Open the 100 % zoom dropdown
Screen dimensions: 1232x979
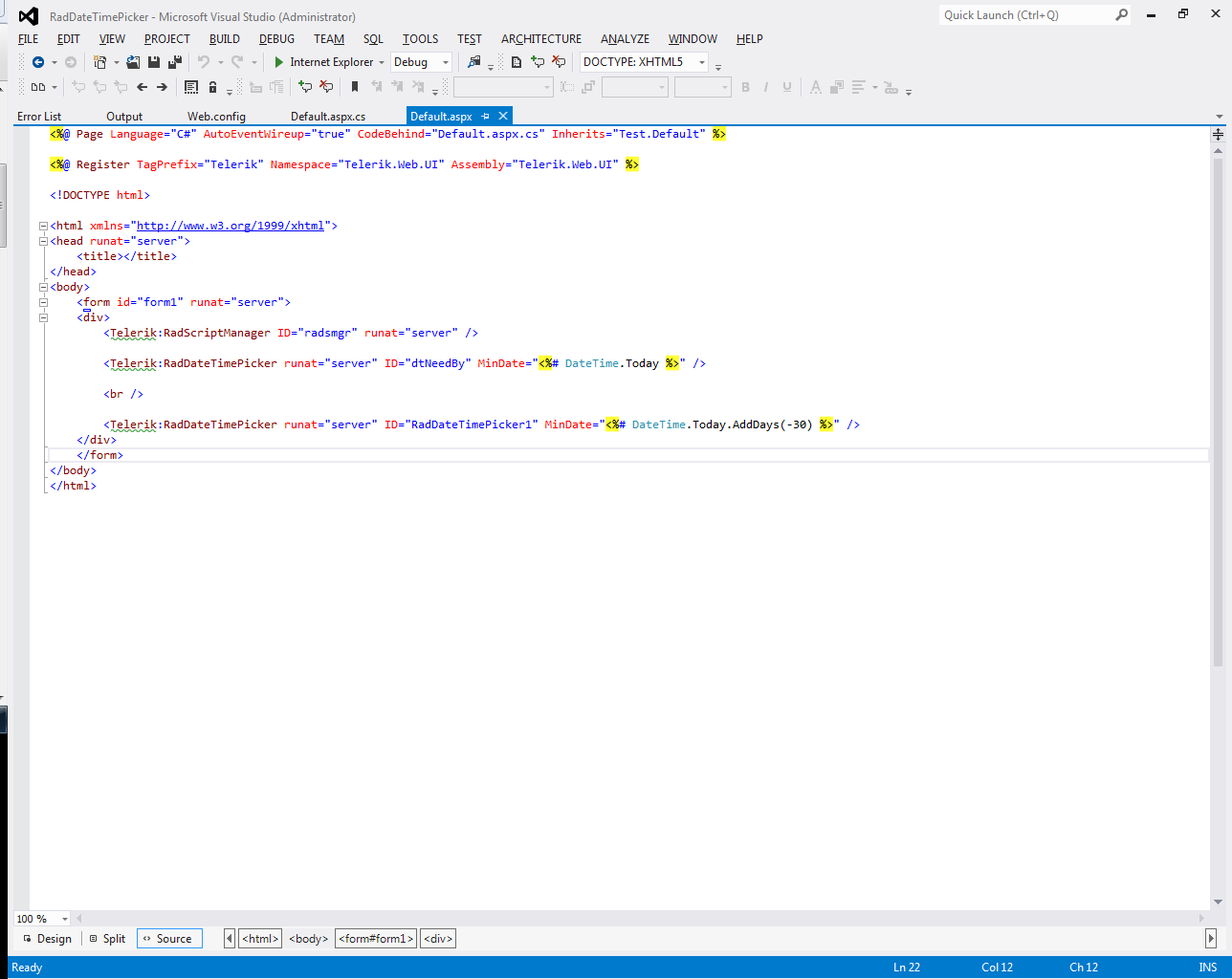[x=42, y=919]
